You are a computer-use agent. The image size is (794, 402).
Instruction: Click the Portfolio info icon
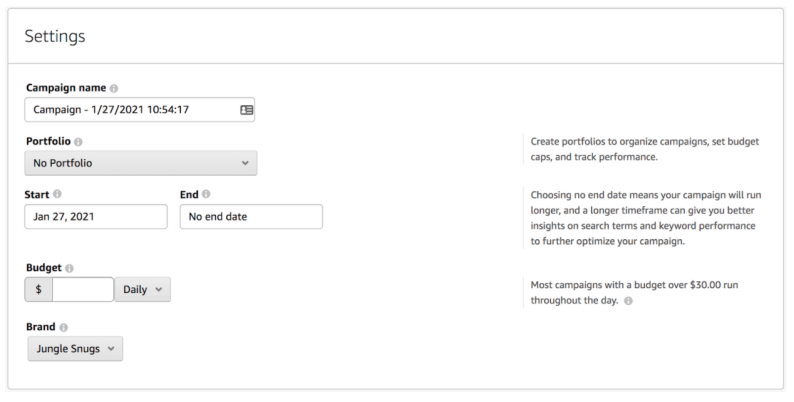click(x=79, y=142)
